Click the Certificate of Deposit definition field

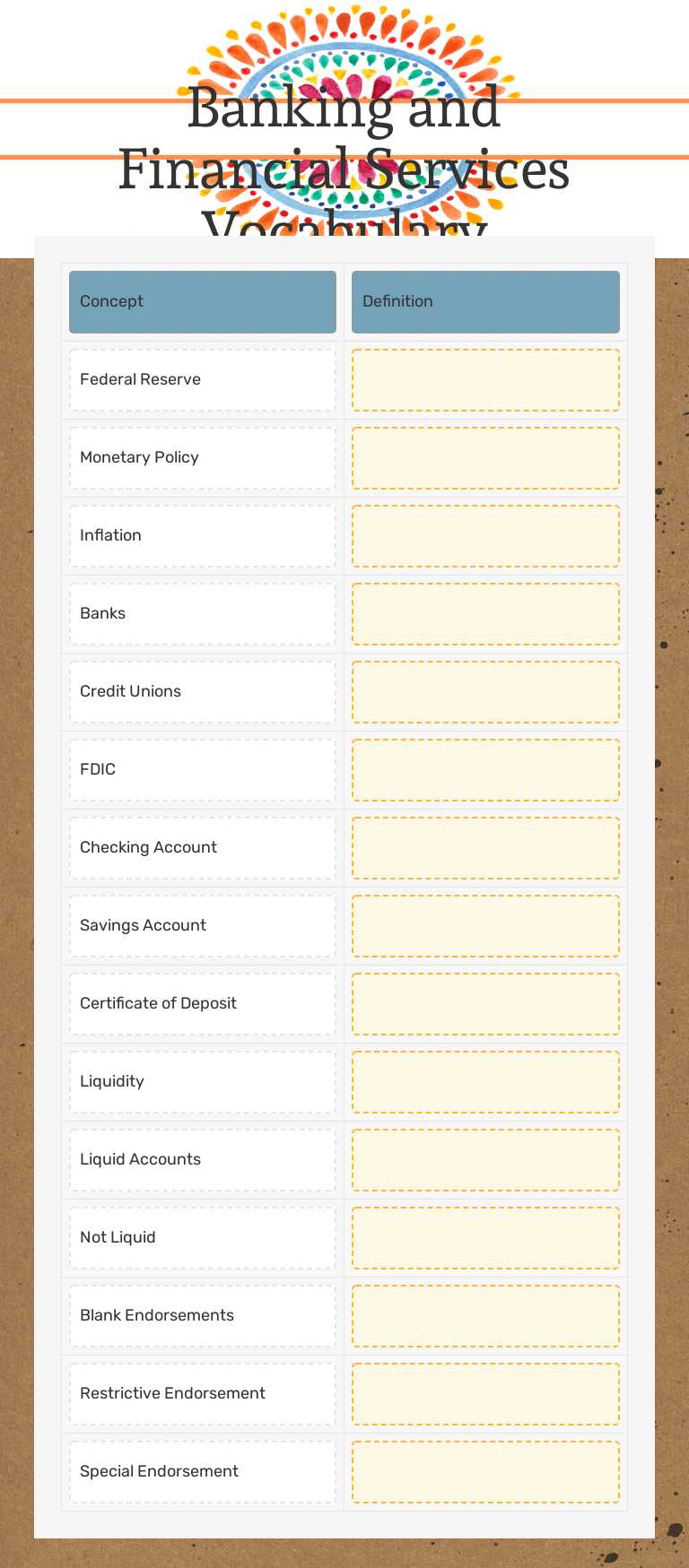pyautogui.click(x=485, y=1004)
